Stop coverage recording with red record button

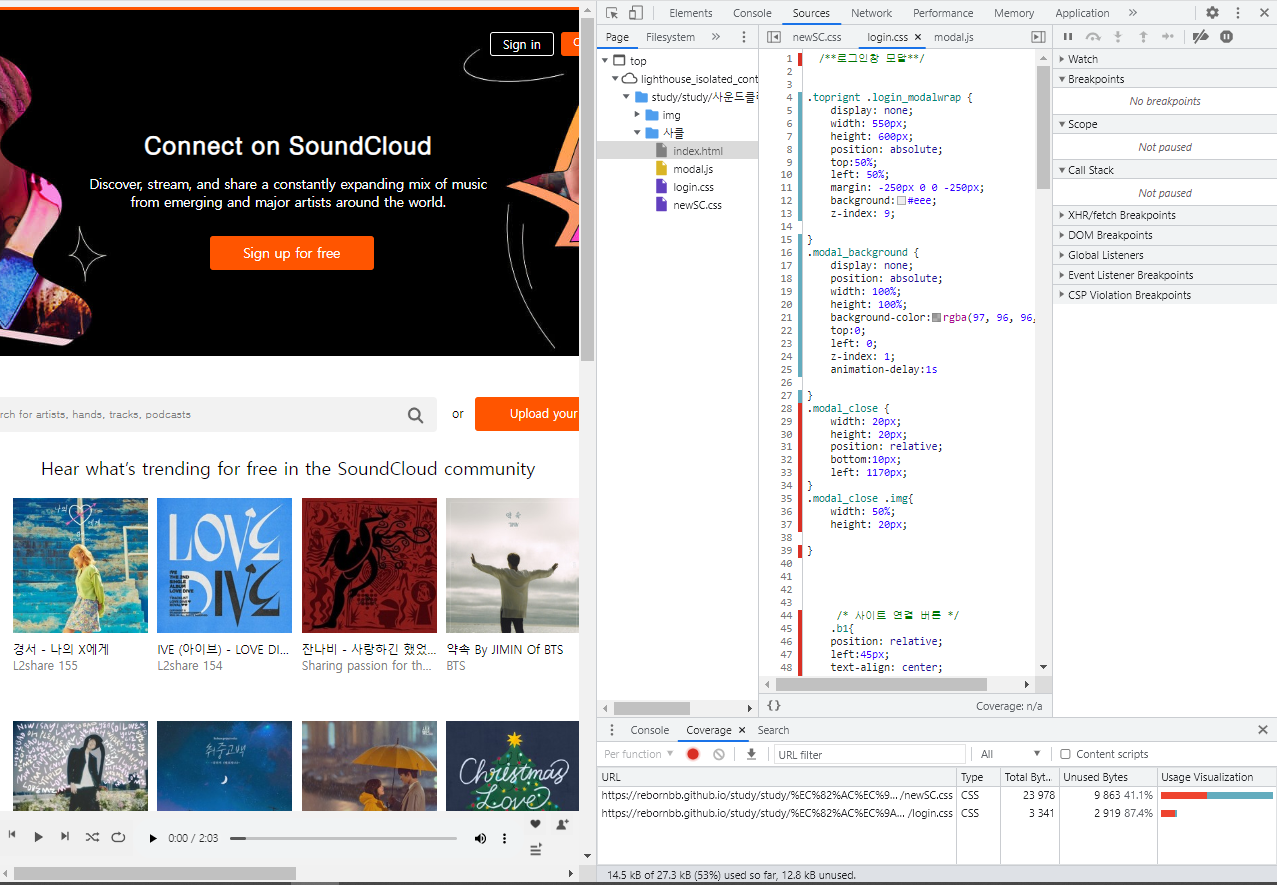point(693,754)
